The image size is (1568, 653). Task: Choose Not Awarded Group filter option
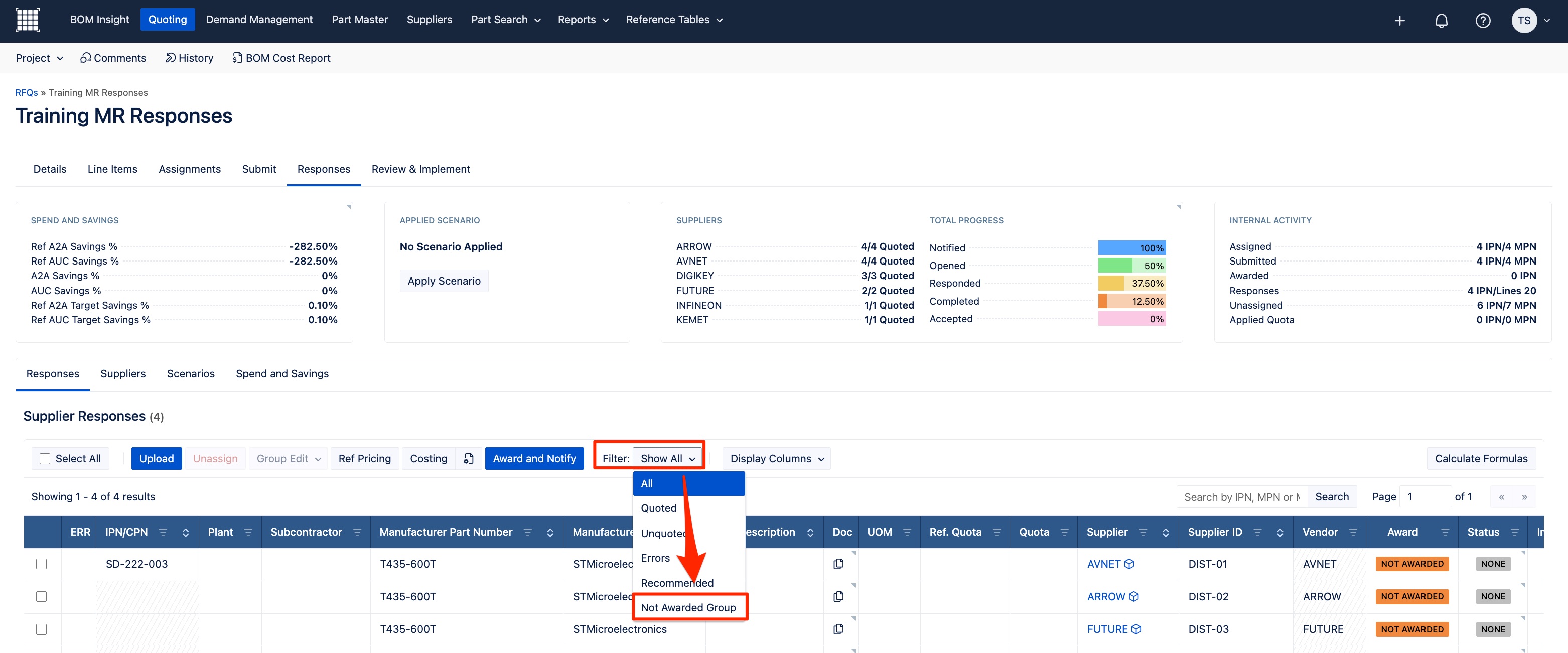688,608
